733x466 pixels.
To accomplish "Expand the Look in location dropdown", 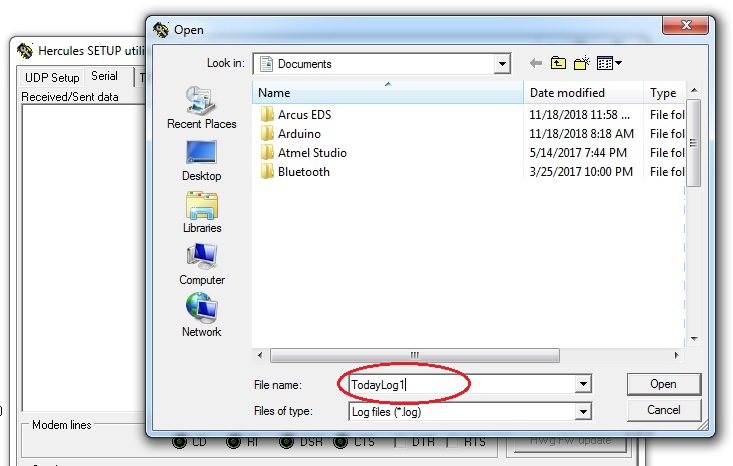I will (x=502, y=64).
